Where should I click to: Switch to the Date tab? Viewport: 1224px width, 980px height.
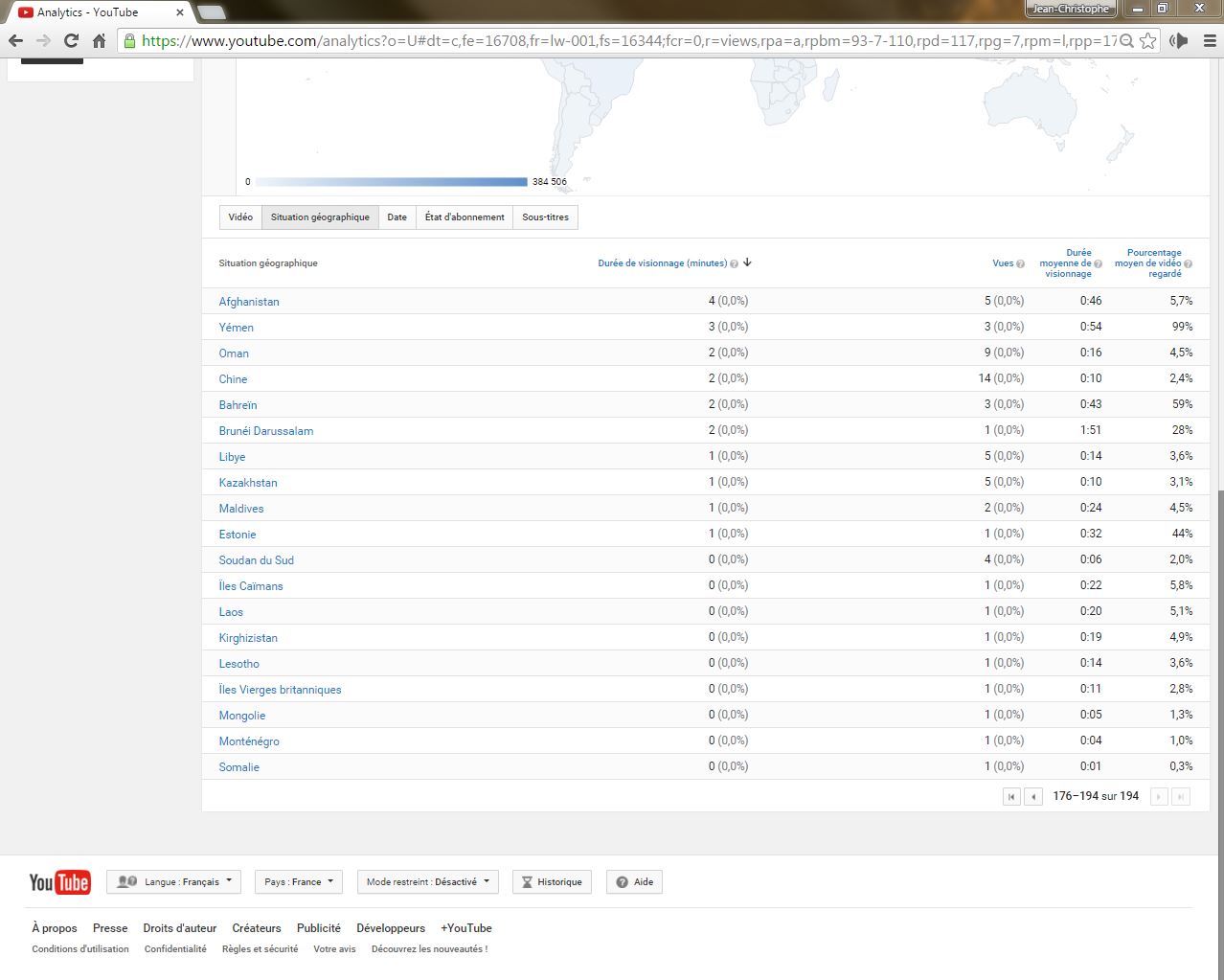tap(397, 217)
